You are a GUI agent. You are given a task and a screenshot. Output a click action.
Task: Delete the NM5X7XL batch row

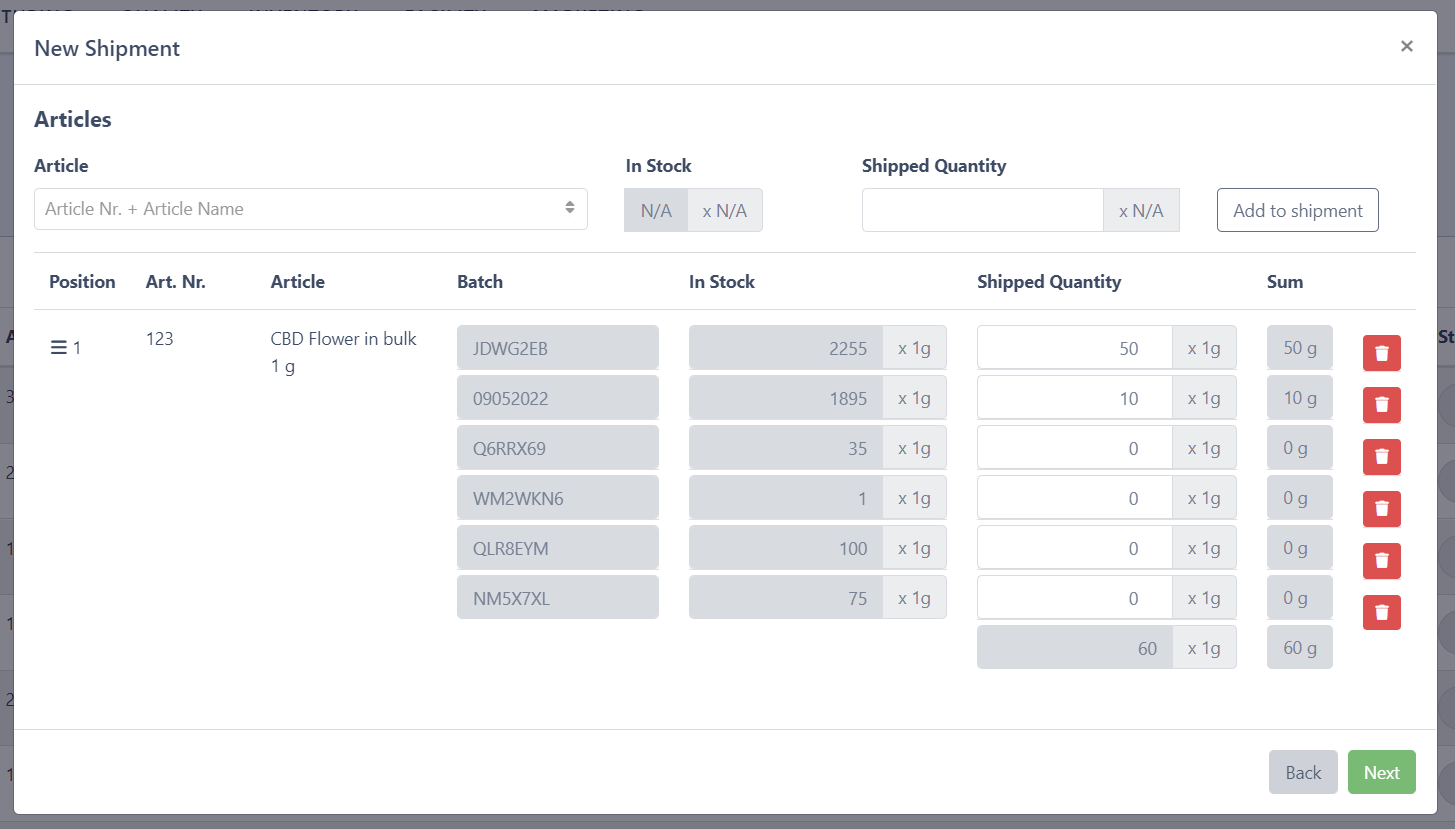pos(1381,612)
